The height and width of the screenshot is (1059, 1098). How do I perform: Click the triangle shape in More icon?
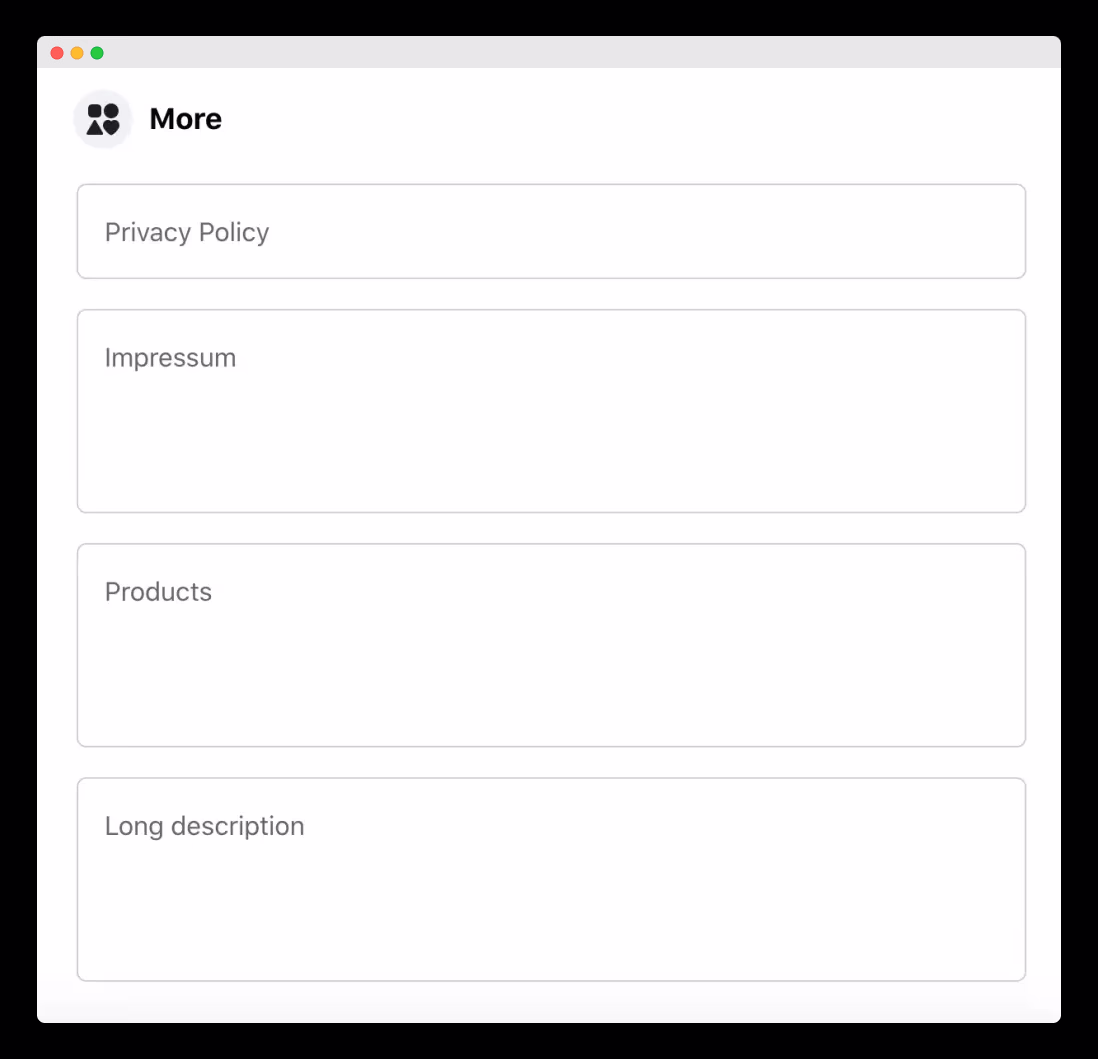click(95, 127)
